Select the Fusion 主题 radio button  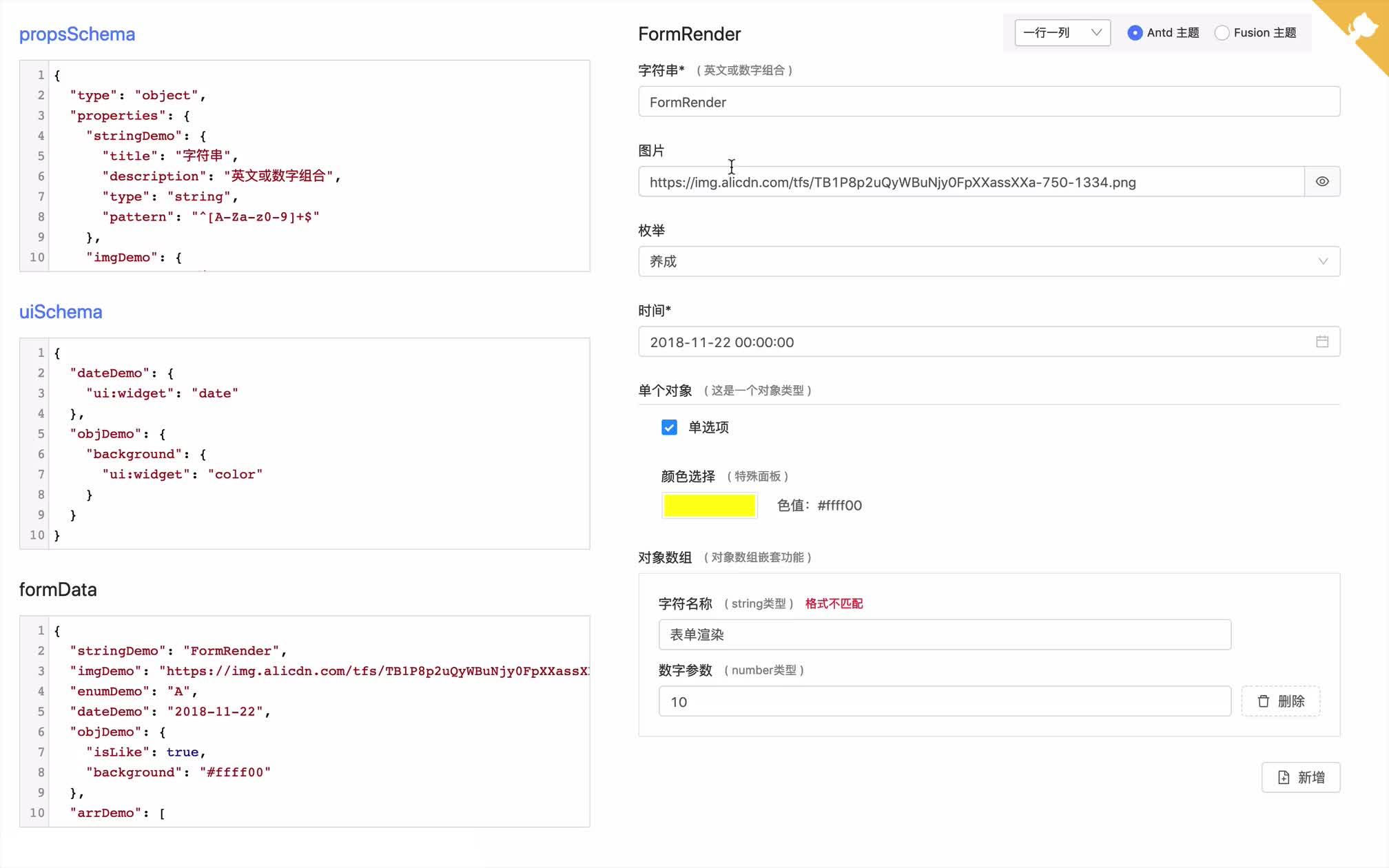click(1223, 32)
